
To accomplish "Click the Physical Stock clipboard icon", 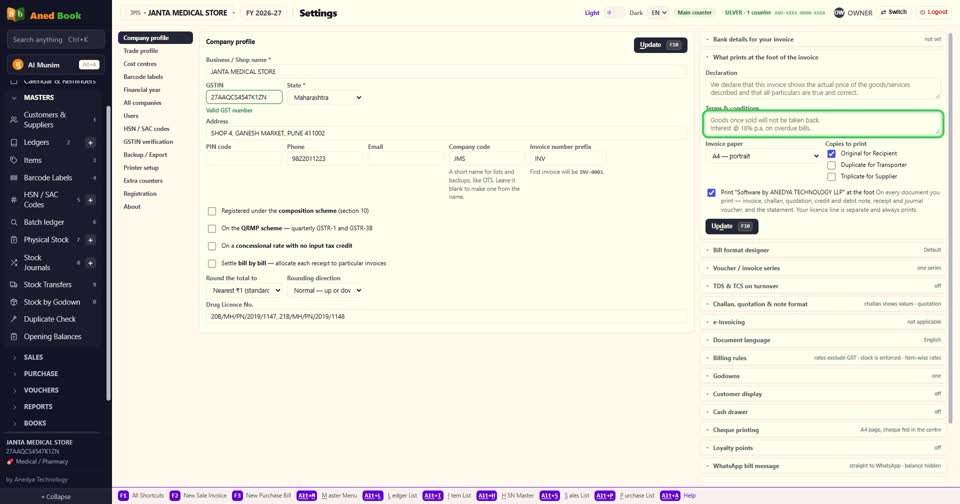I will pyautogui.click(x=13, y=240).
